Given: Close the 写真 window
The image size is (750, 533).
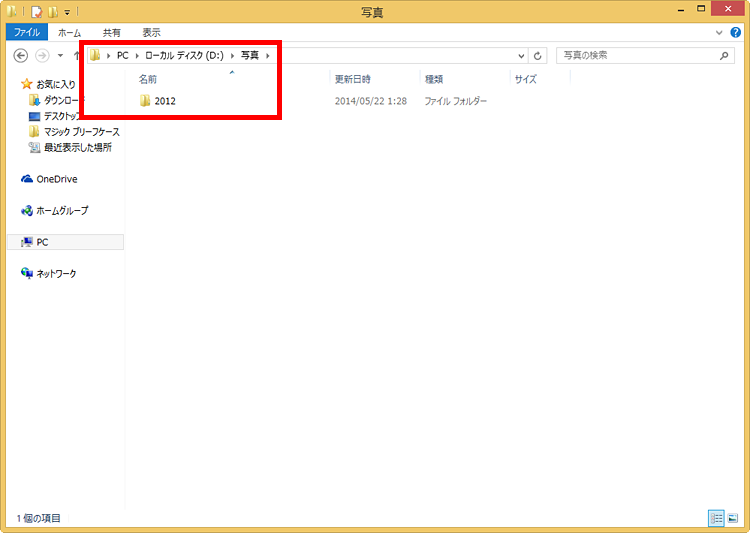Looking at the screenshot, I should (x=728, y=9).
